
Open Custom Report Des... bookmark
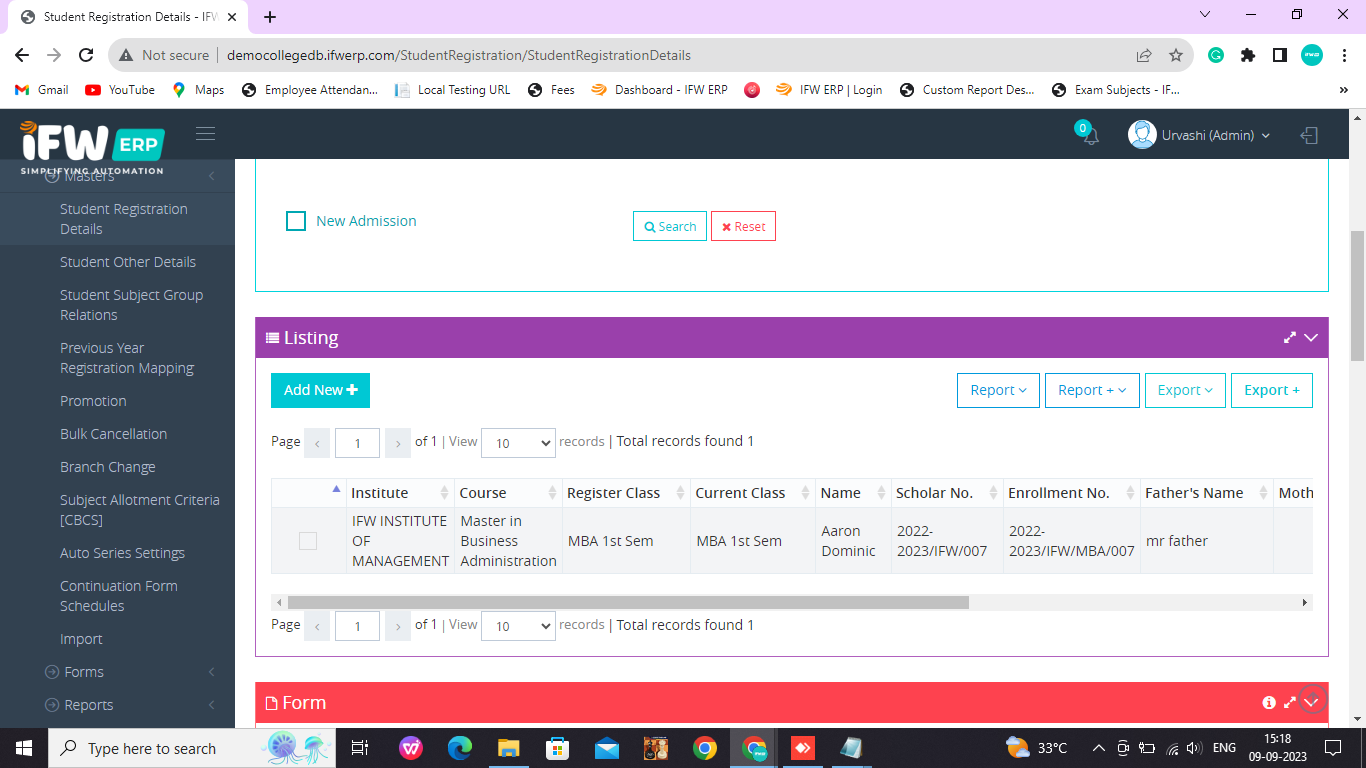pos(967,89)
